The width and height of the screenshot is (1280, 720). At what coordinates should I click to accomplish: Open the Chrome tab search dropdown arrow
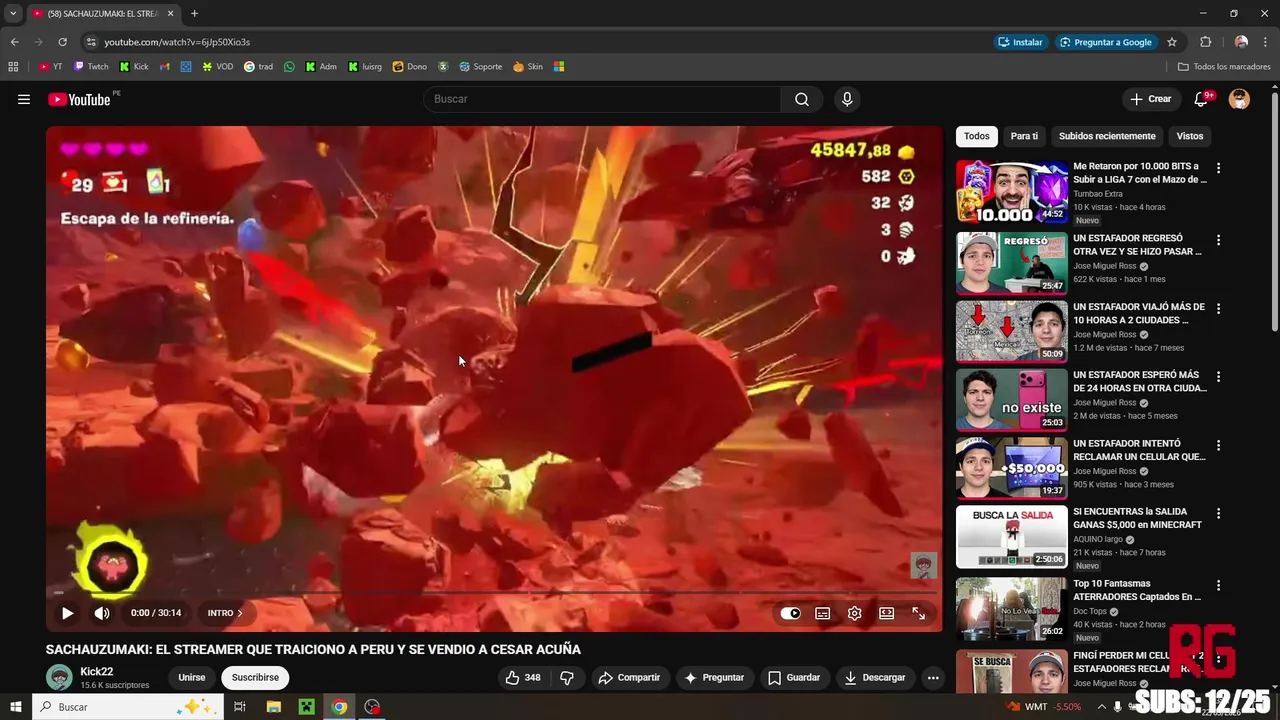[x=13, y=13]
